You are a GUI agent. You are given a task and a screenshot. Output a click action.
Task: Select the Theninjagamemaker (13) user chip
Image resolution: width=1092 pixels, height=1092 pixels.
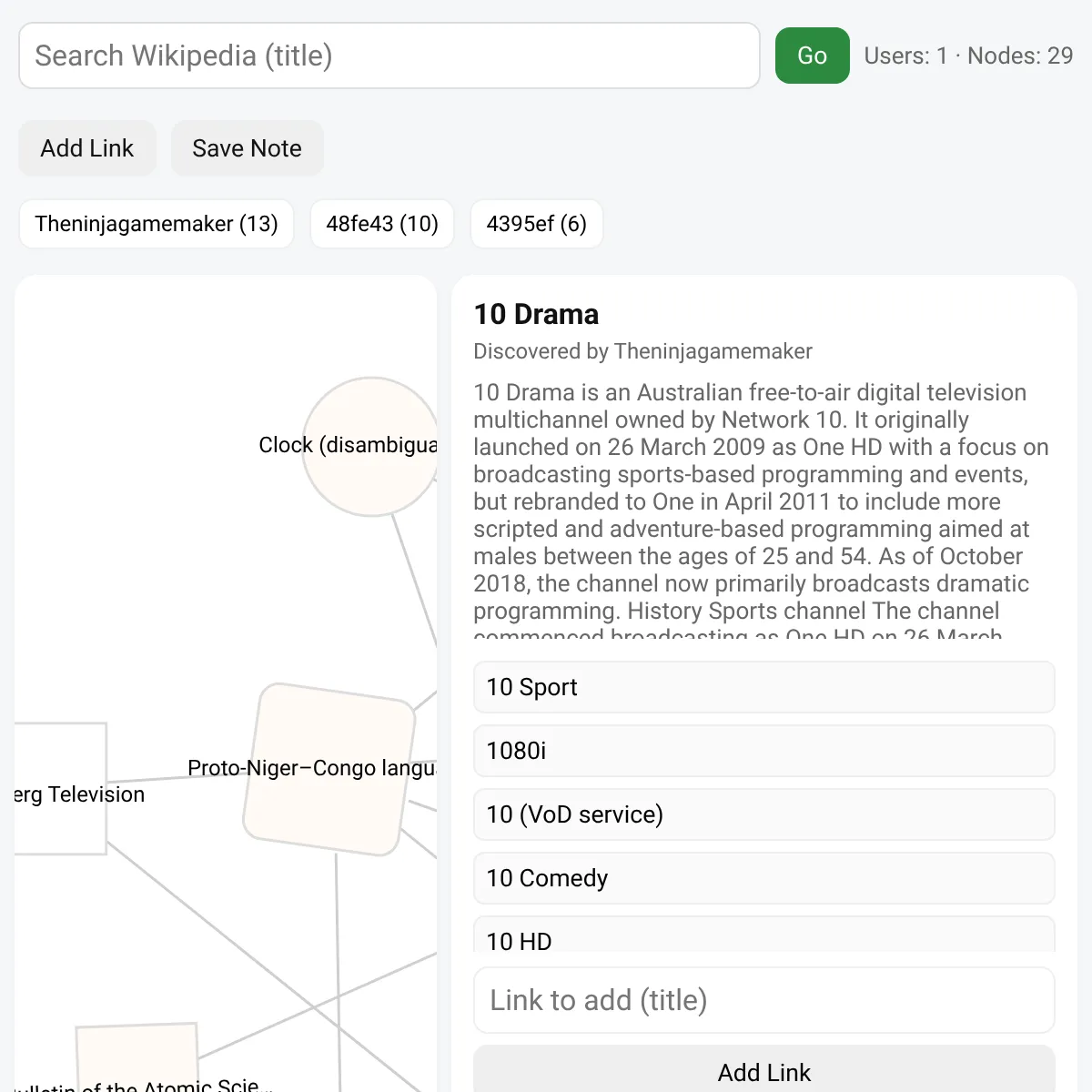point(157,224)
